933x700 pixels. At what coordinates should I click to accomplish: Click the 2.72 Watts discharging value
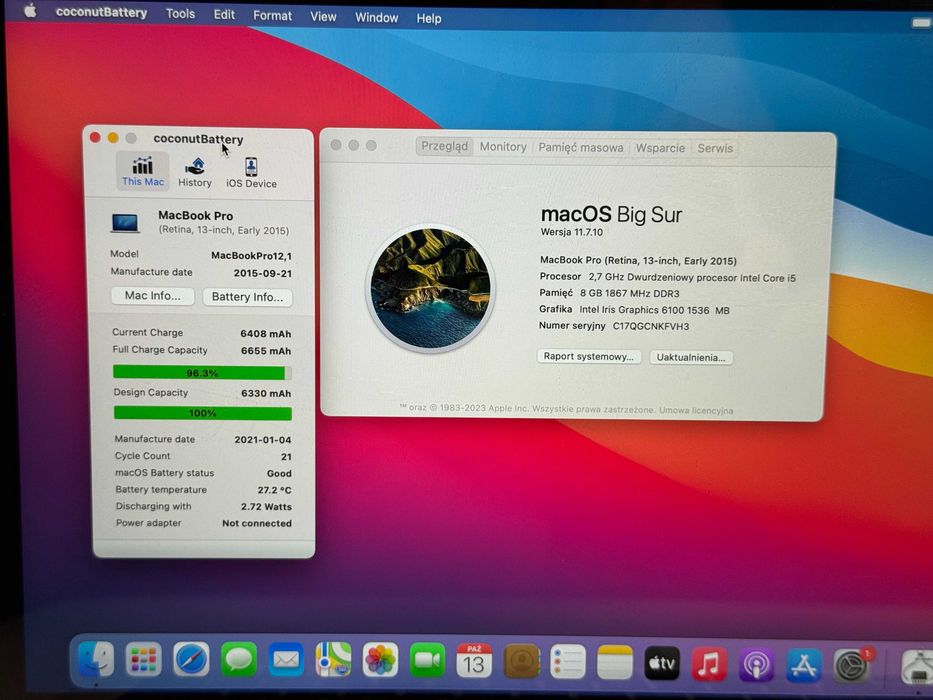pyautogui.click(x=266, y=507)
